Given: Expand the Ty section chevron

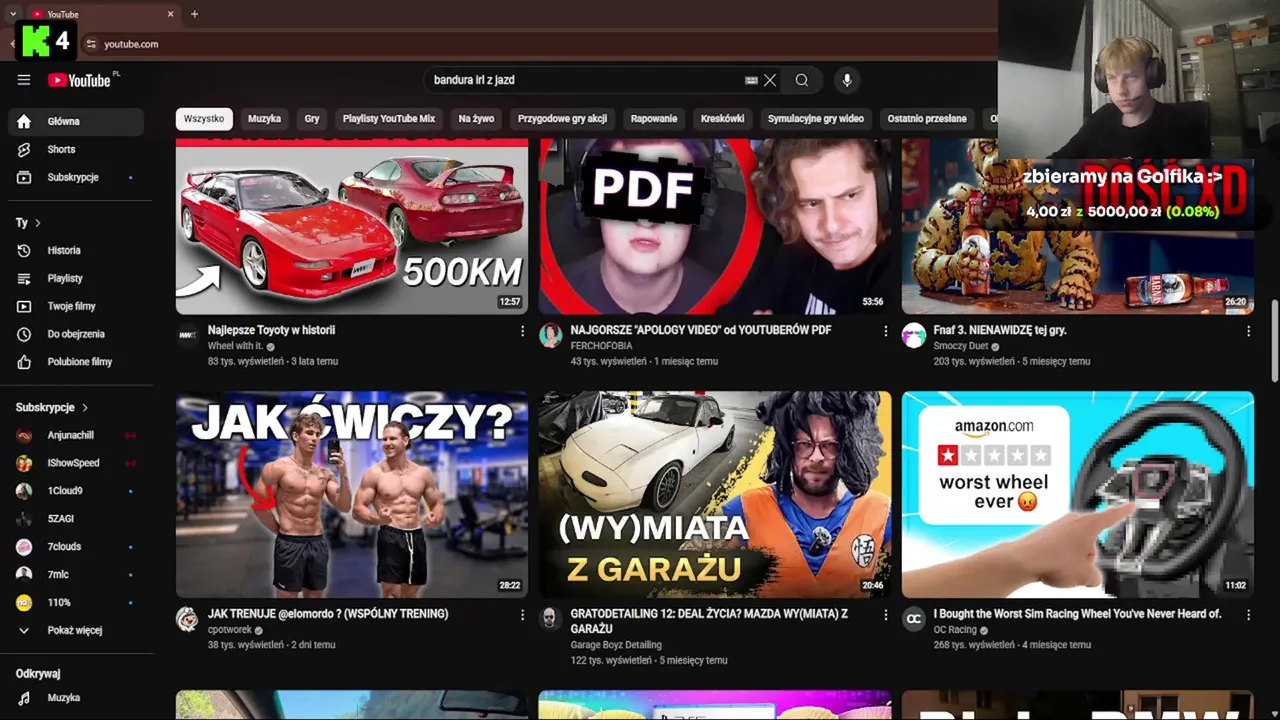Looking at the screenshot, I should click(38, 223).
